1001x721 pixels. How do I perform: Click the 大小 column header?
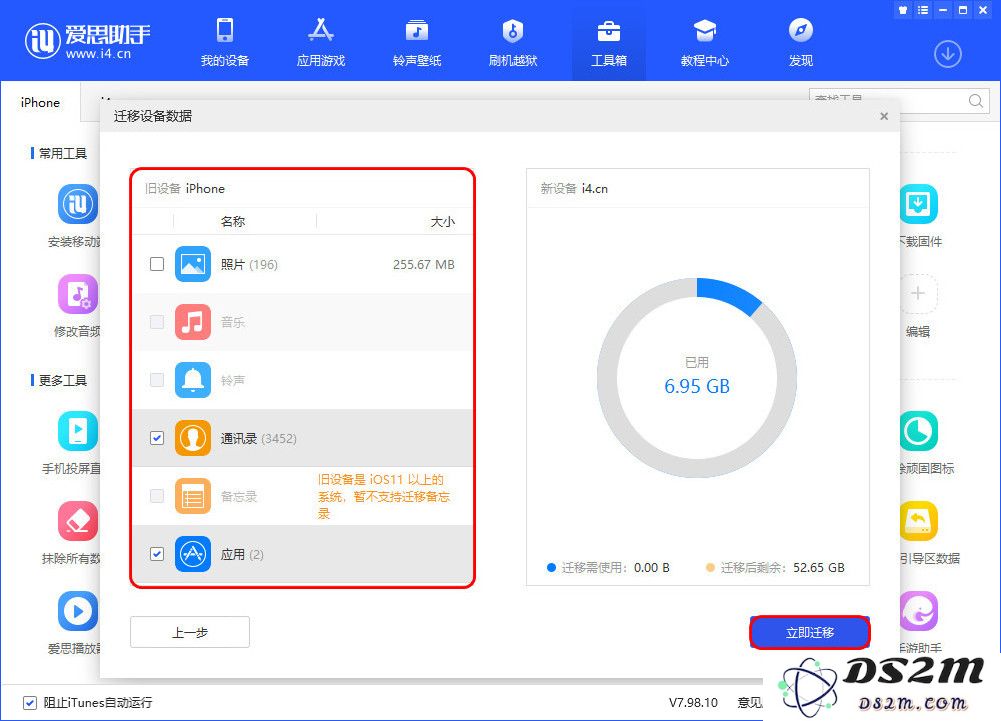[x=442, y=222]
